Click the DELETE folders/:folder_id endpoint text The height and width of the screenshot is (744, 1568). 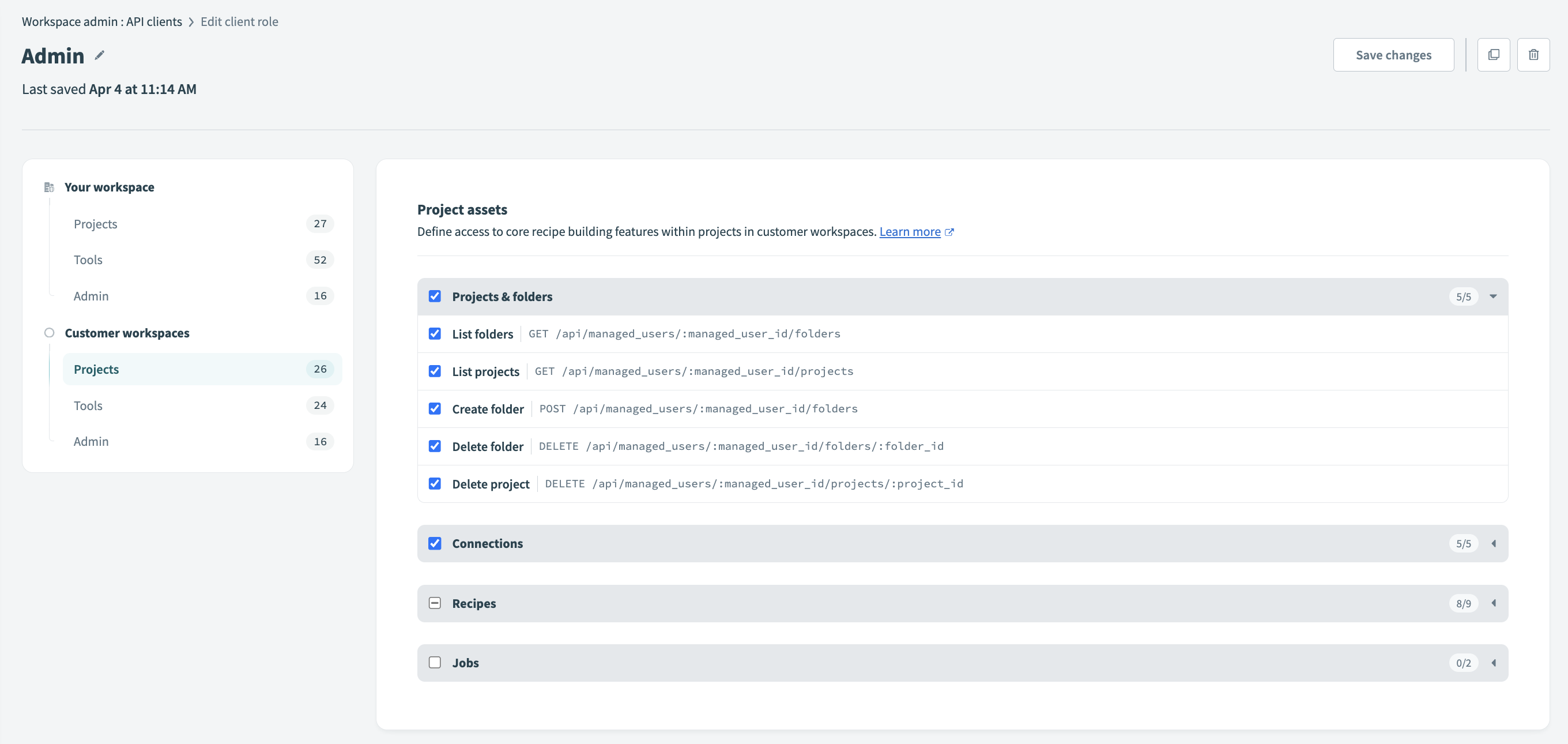[741, 446]
